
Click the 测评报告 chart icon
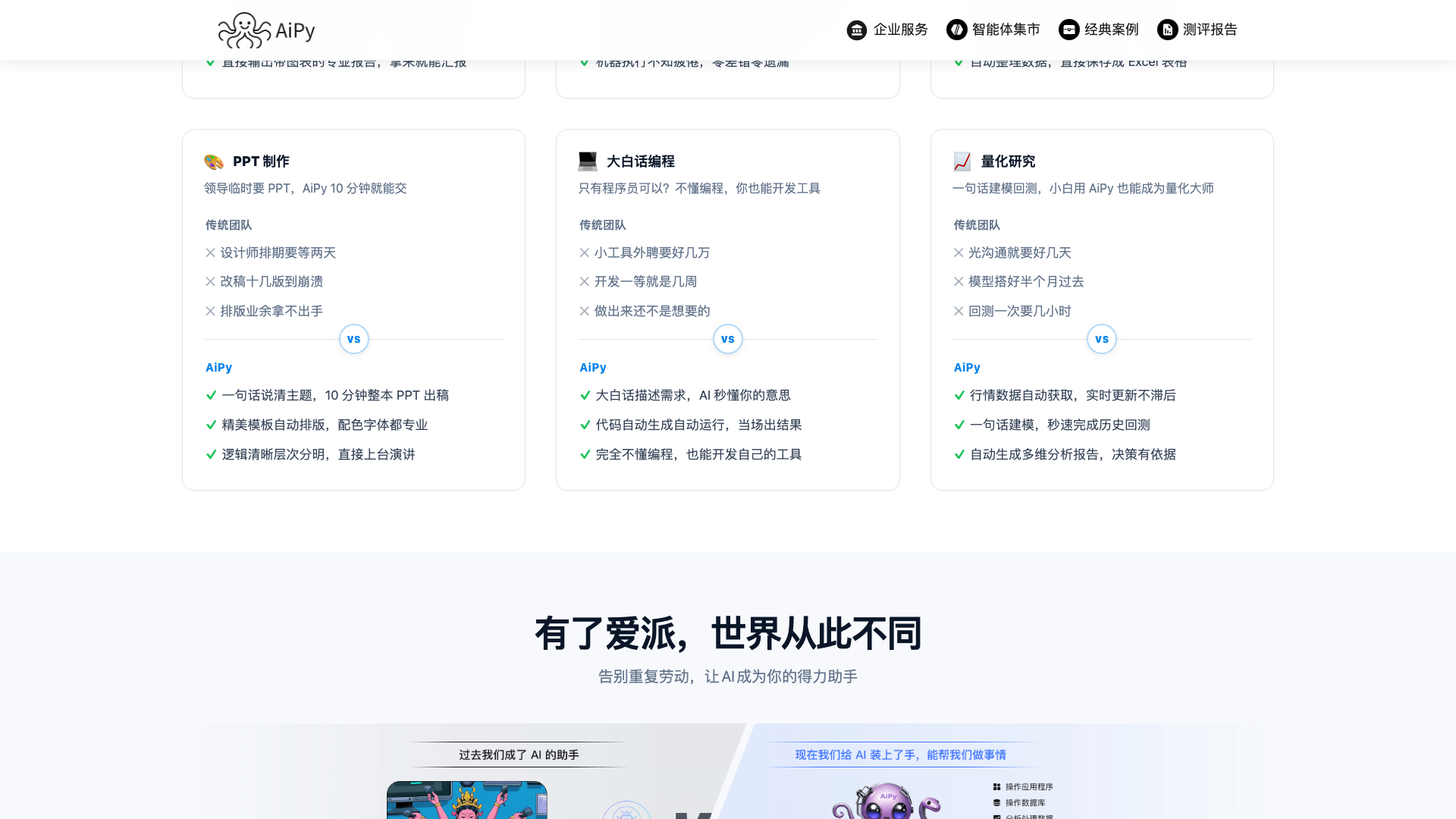(x=1167, y=30)
